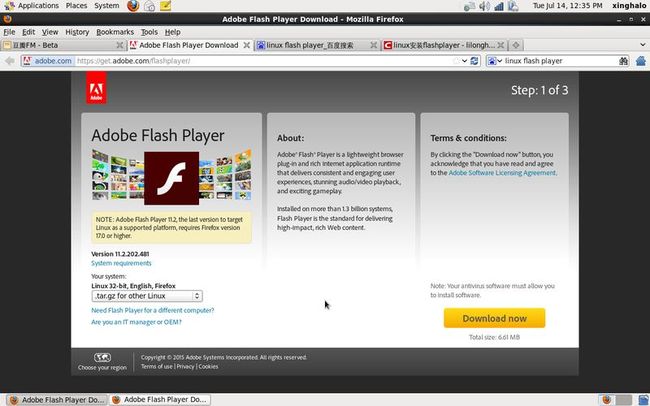Close the linux flash player search tab
650x406 pixels.
373,45
